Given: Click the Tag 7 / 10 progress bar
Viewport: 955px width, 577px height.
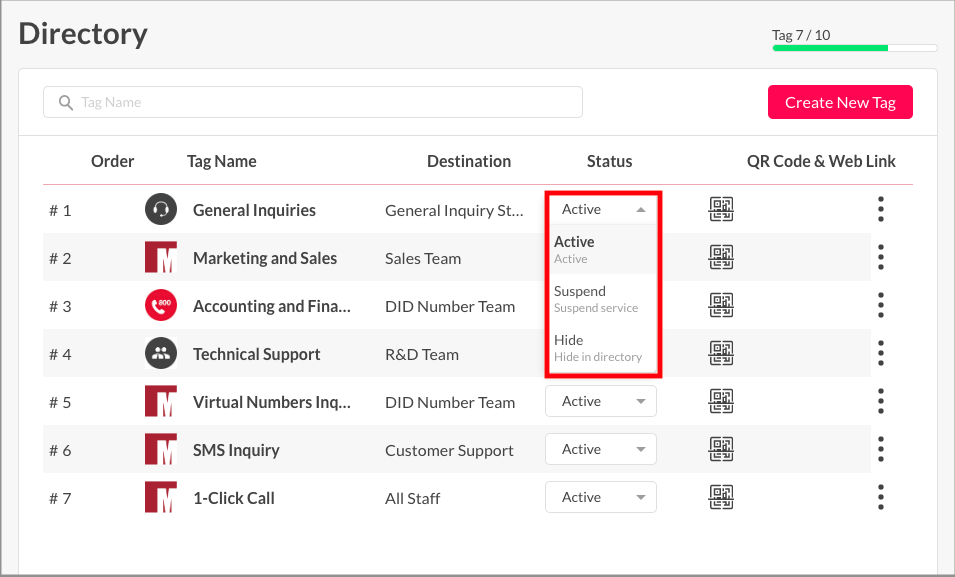Looking at the screenshot, I should point(855,48).
